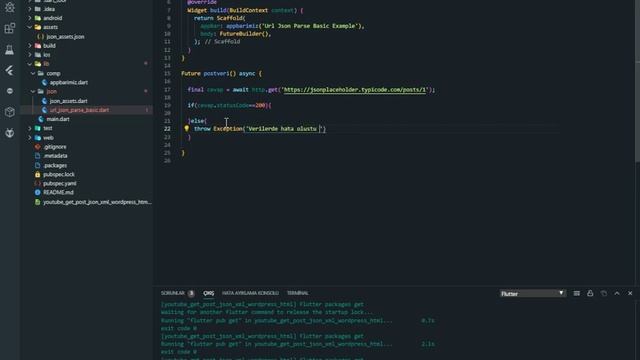Click the round dark icon below Flutter logo

point(10,91)
